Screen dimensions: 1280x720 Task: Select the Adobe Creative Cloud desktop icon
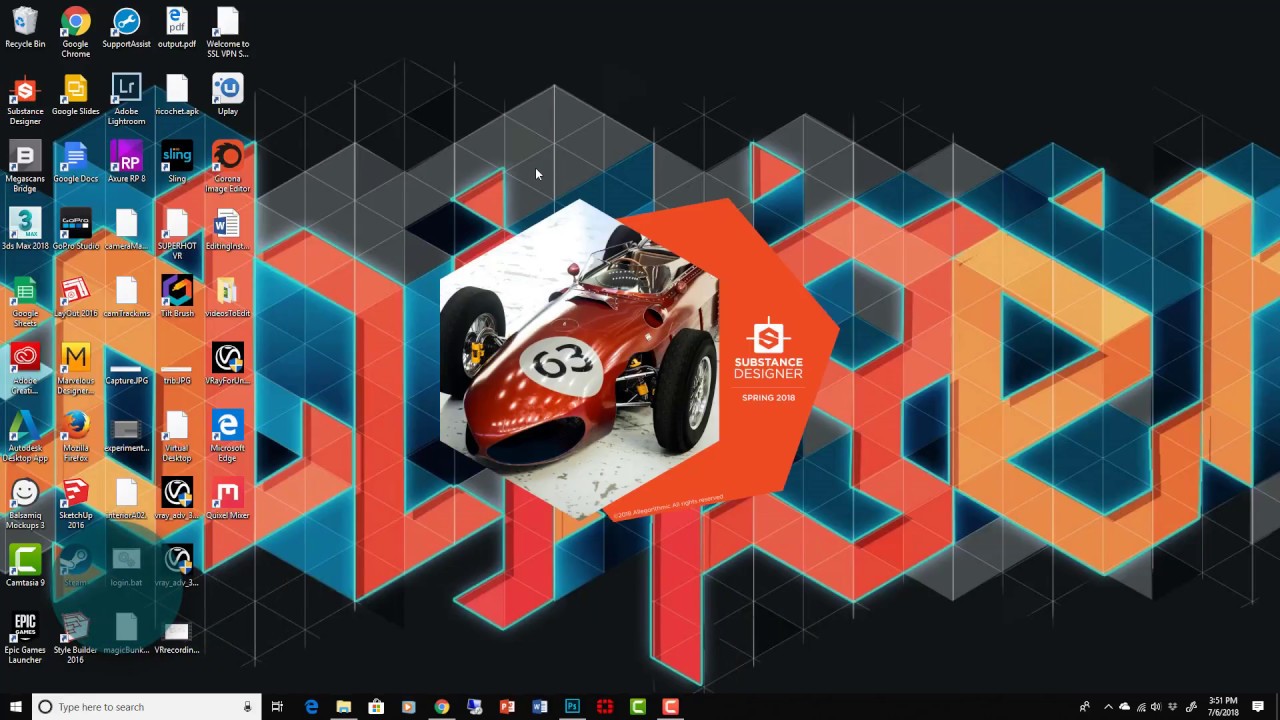point(25,370)
